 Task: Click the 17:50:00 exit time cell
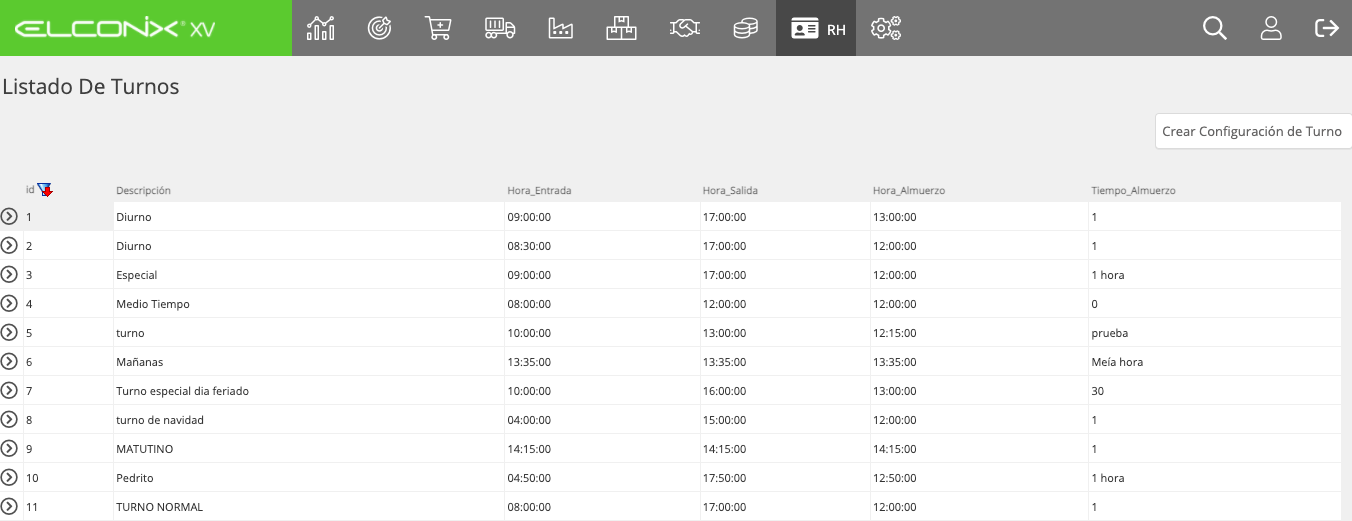tap(785, 478)
